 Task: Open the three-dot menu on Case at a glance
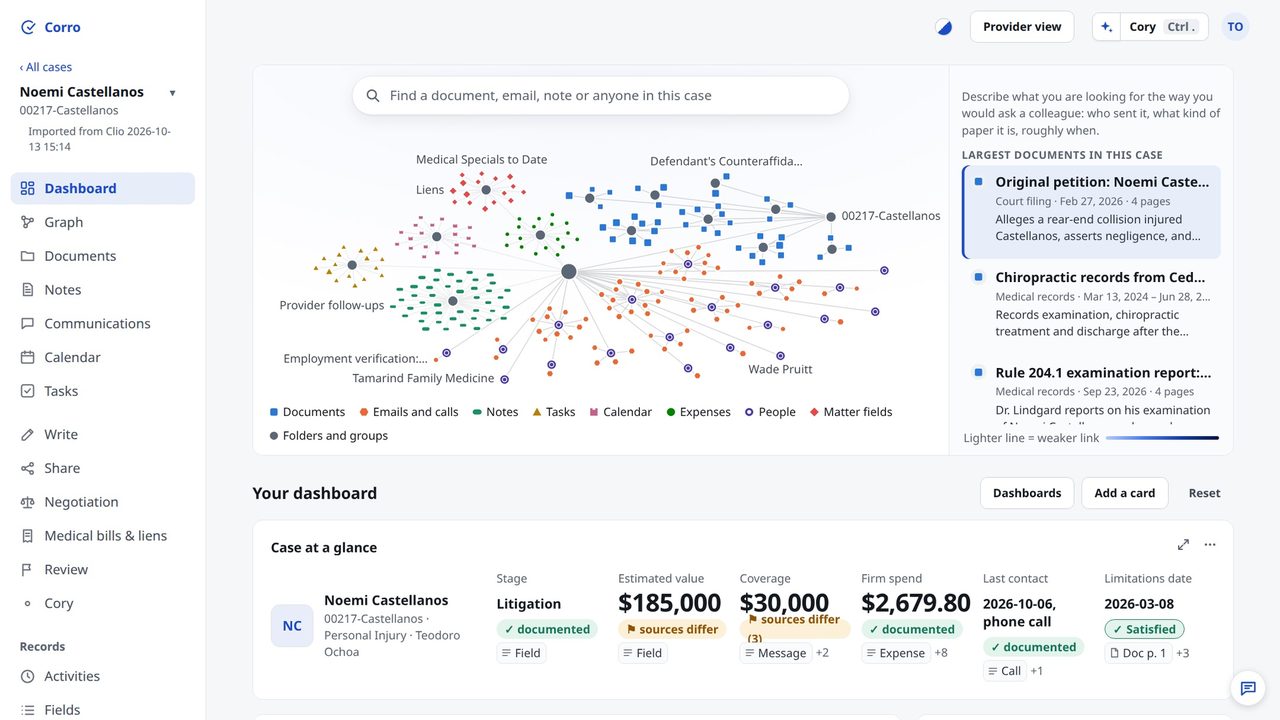coord(1210,545)
